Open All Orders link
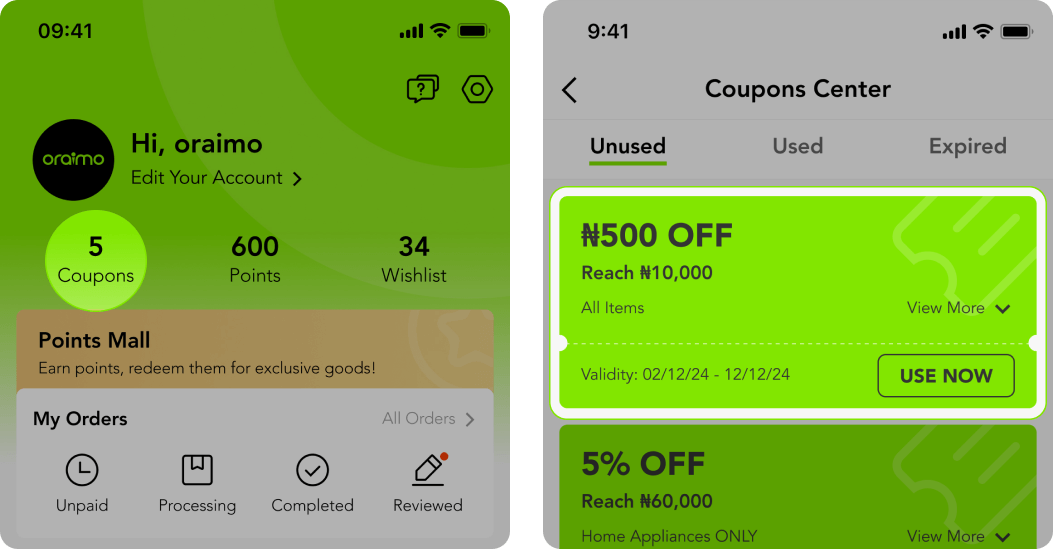Image resolution: width=1053 pixels, height=549 pixels. [x=428, y=419]
